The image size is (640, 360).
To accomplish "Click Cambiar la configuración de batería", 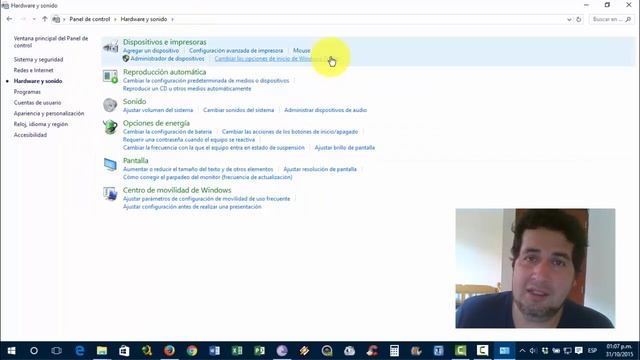I will pos(167,132).
